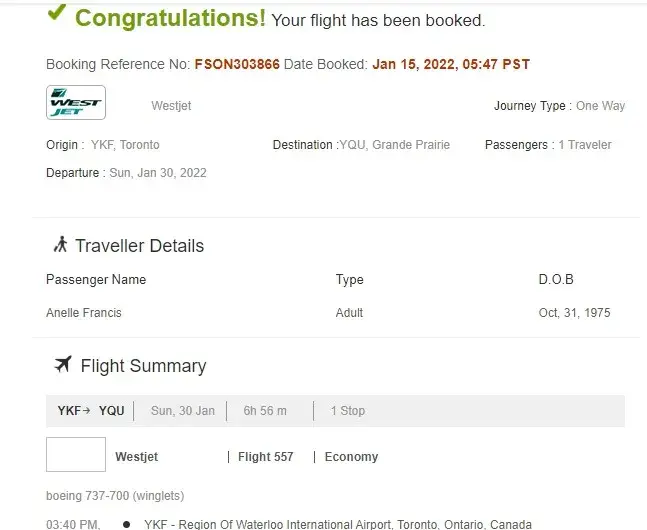Click the walking person Traveller Details icon

click(x=60, y=244)
